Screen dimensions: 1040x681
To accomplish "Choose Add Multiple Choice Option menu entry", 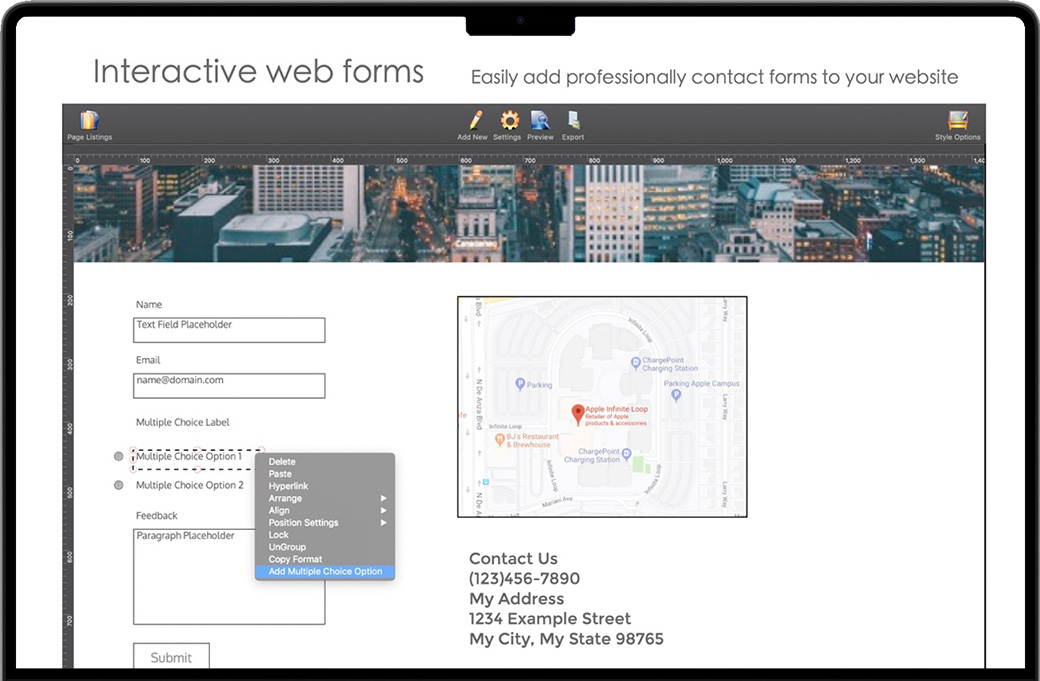I will (x=325, y=572).
